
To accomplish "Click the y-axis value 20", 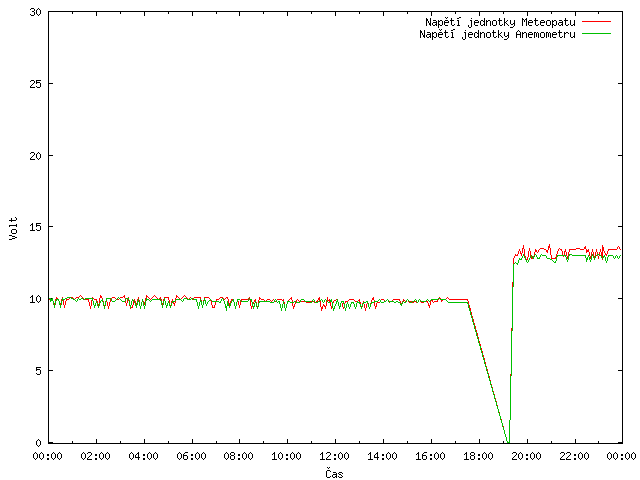I will (36, 156).
